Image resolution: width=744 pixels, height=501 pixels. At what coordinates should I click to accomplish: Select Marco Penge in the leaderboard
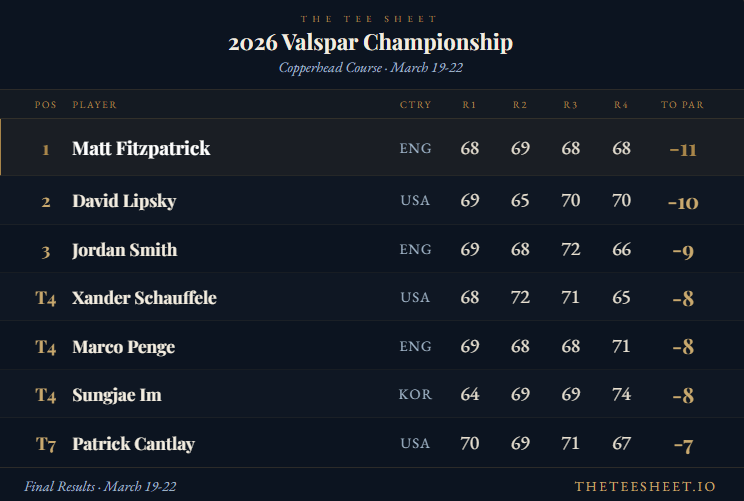(x=123, y=347)
